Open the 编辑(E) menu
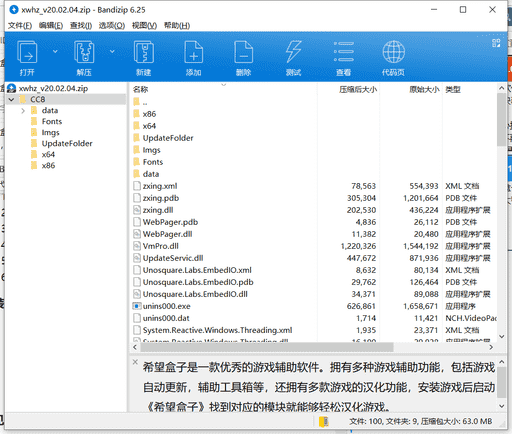 click(x=51, y=26)
